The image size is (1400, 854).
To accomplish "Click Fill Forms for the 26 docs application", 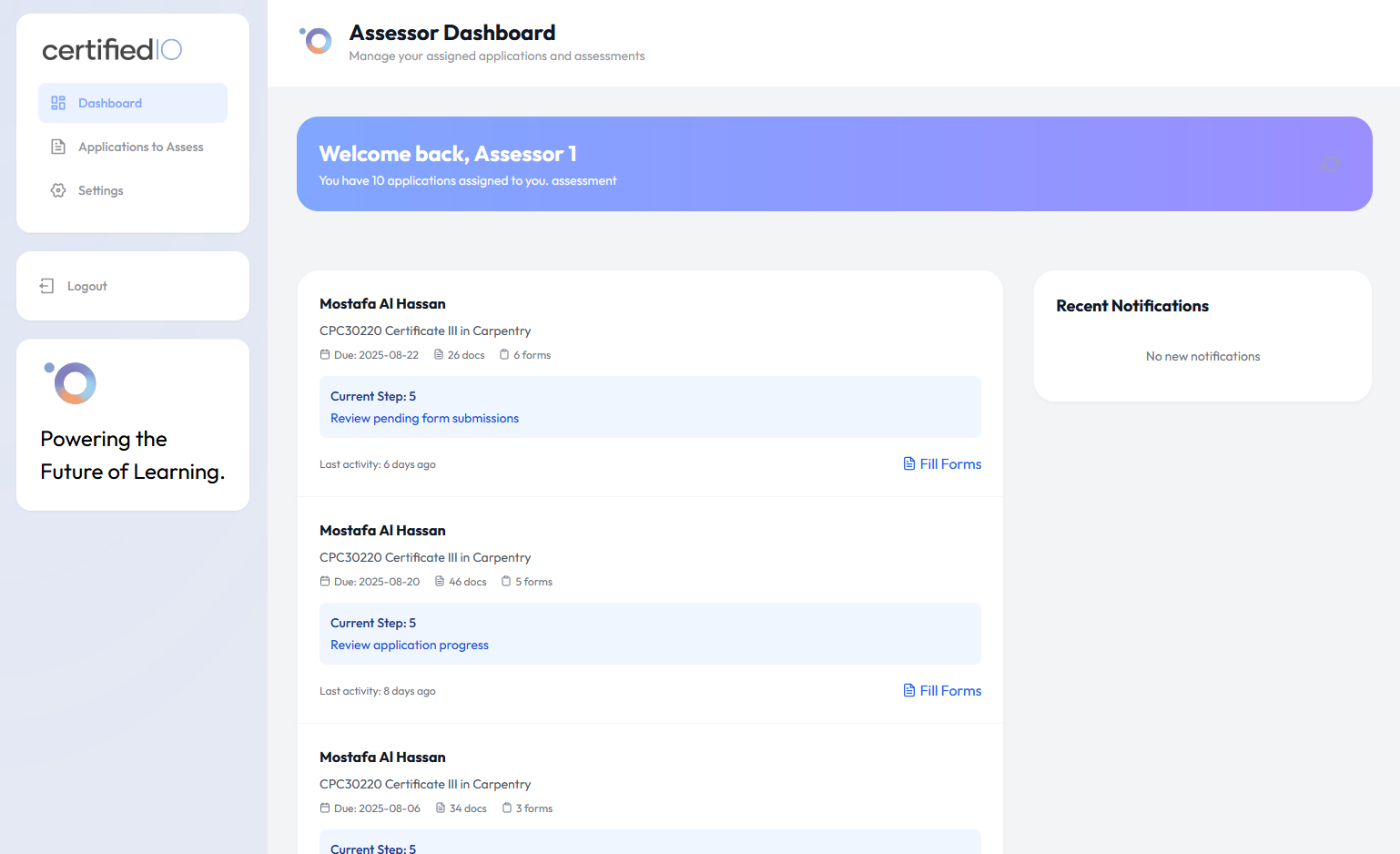I will [942, 464].
